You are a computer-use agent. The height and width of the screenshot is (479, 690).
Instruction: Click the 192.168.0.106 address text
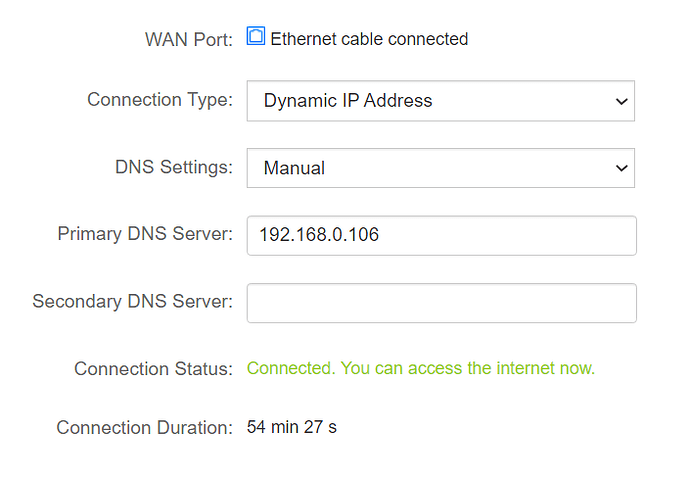319,235
